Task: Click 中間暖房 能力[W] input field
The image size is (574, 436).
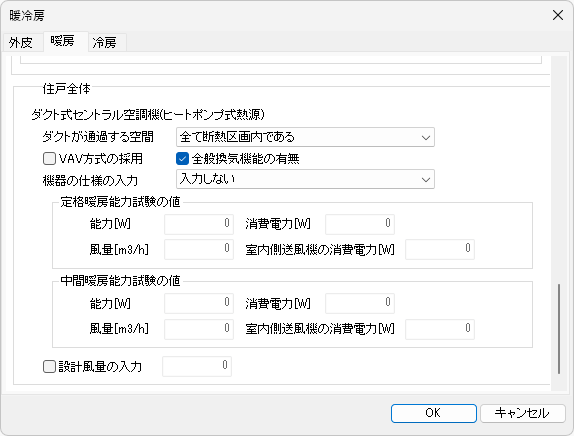Action: [x=199, y=303]
